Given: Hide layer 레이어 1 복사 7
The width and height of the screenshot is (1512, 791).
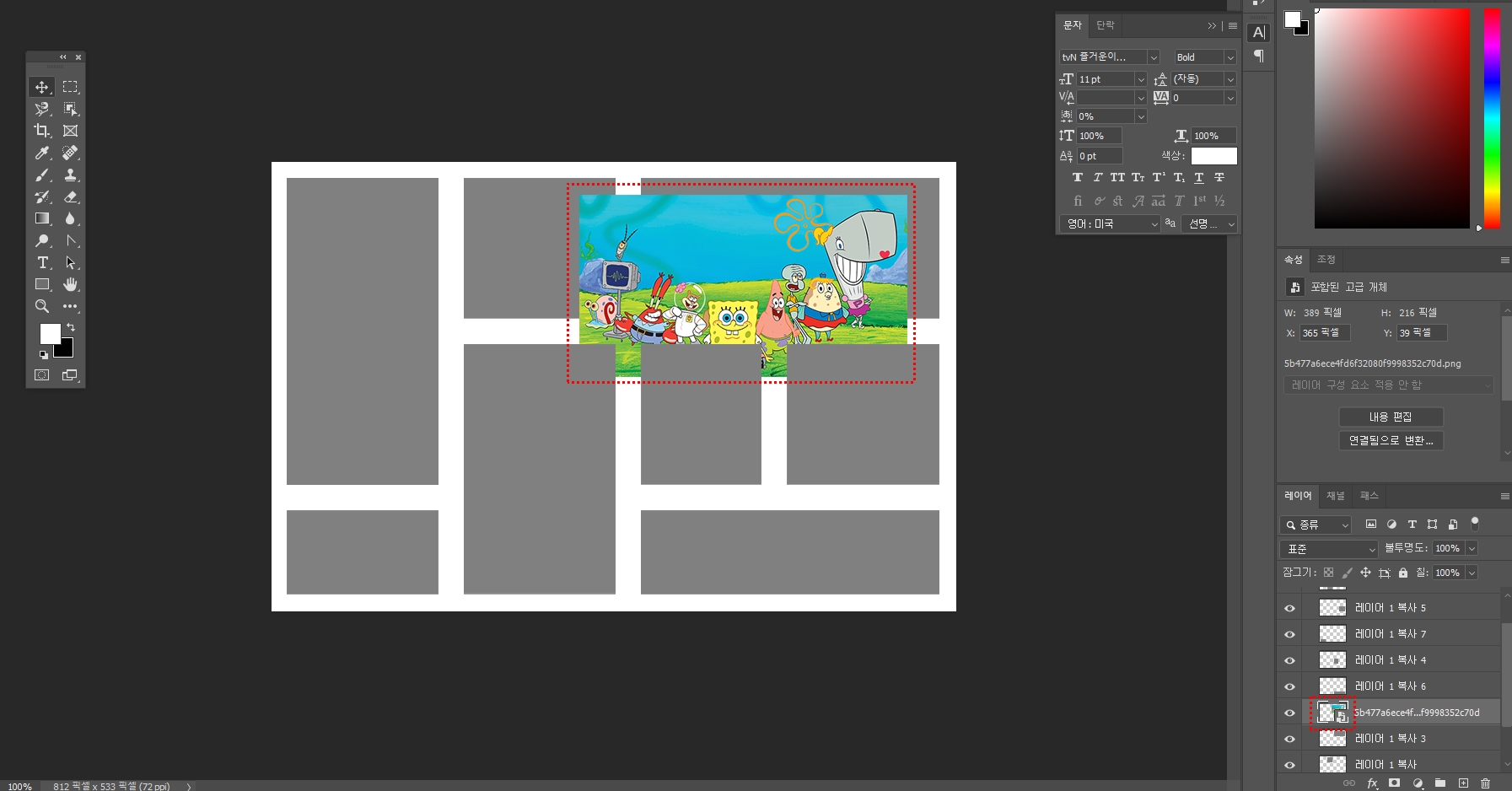Looking at the screenshot, I should [1289, 634].
